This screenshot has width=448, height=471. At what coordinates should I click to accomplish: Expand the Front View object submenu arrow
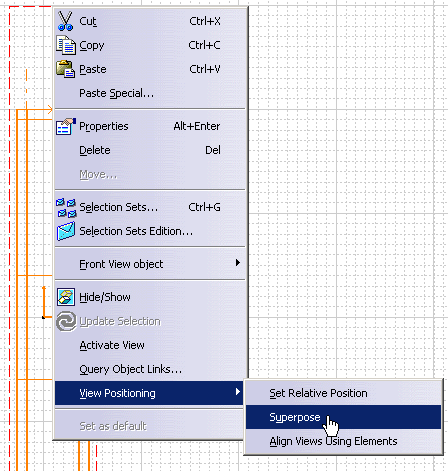(238, 263)
